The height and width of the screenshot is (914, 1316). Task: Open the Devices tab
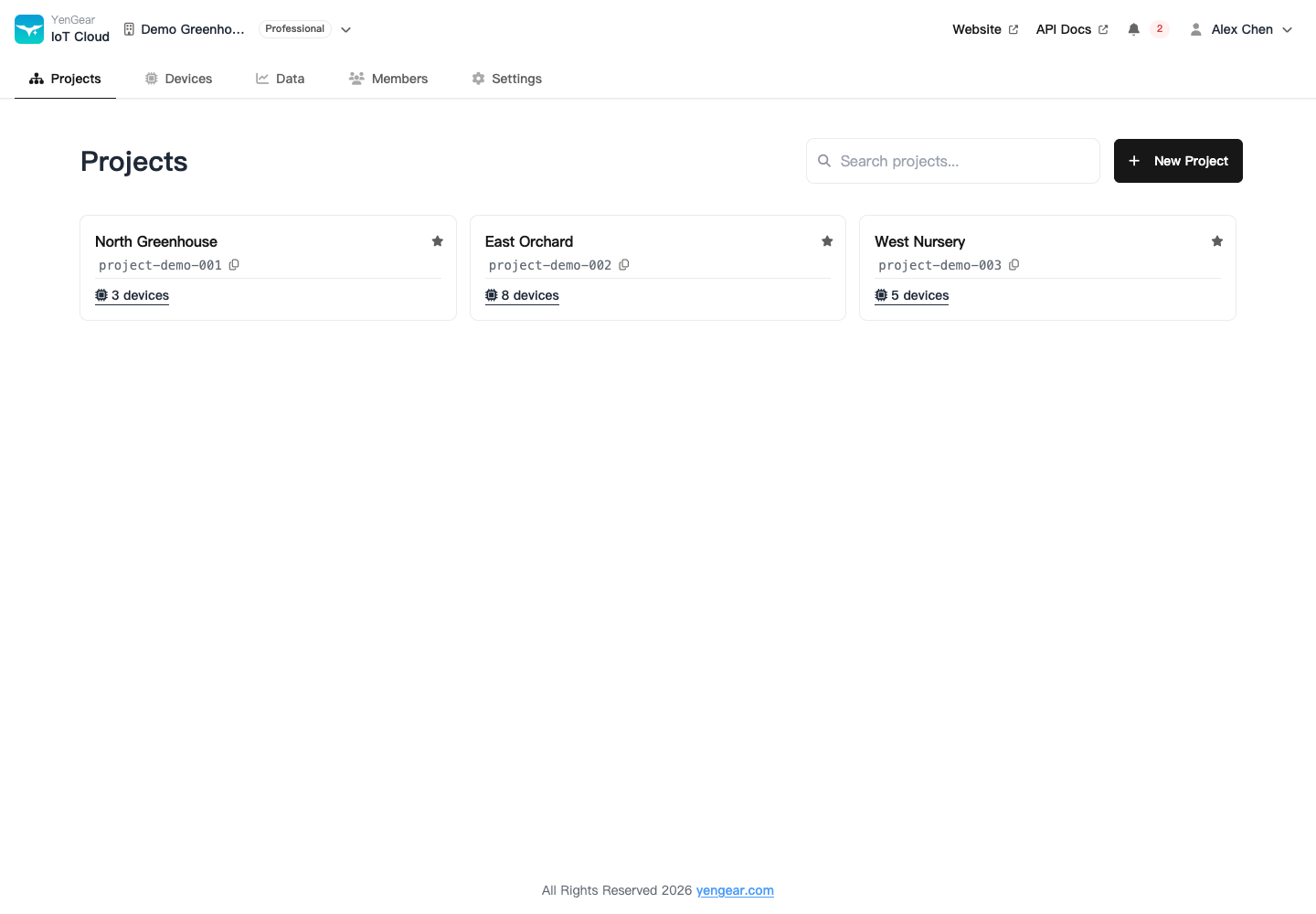pyautogui.click(x=178, y=79)
